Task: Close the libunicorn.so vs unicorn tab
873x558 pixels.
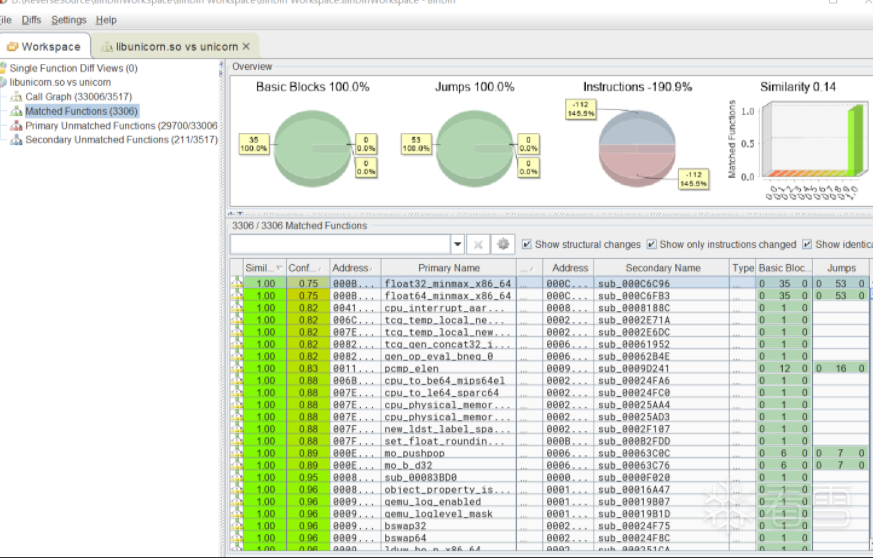Action: tap(246, 47)
